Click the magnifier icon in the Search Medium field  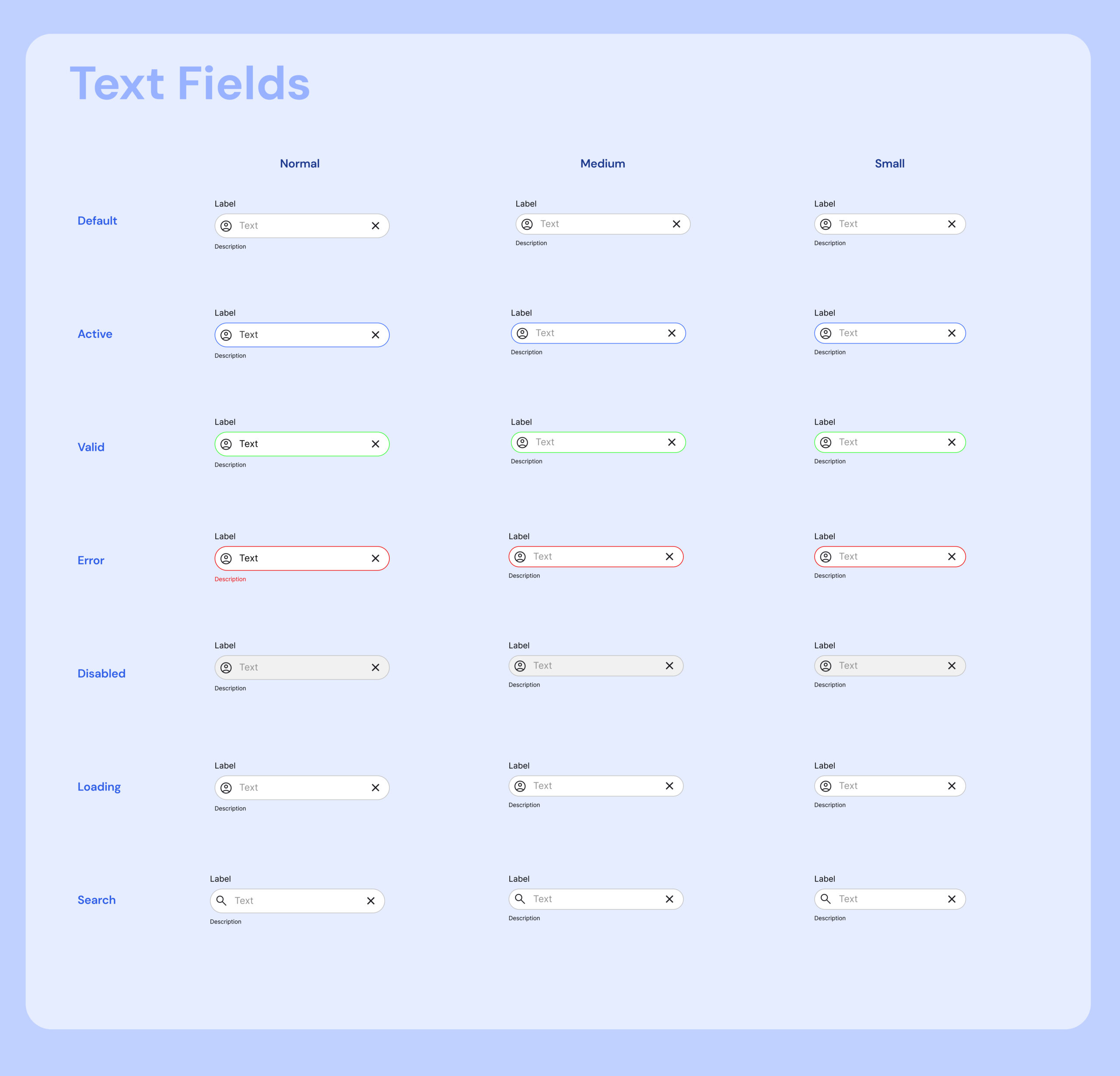point(520,899)
